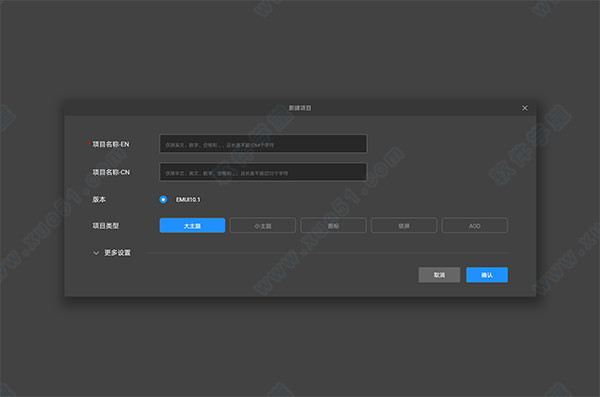
Task: Choose the 大主题 project type
Action: coord(192,225)
